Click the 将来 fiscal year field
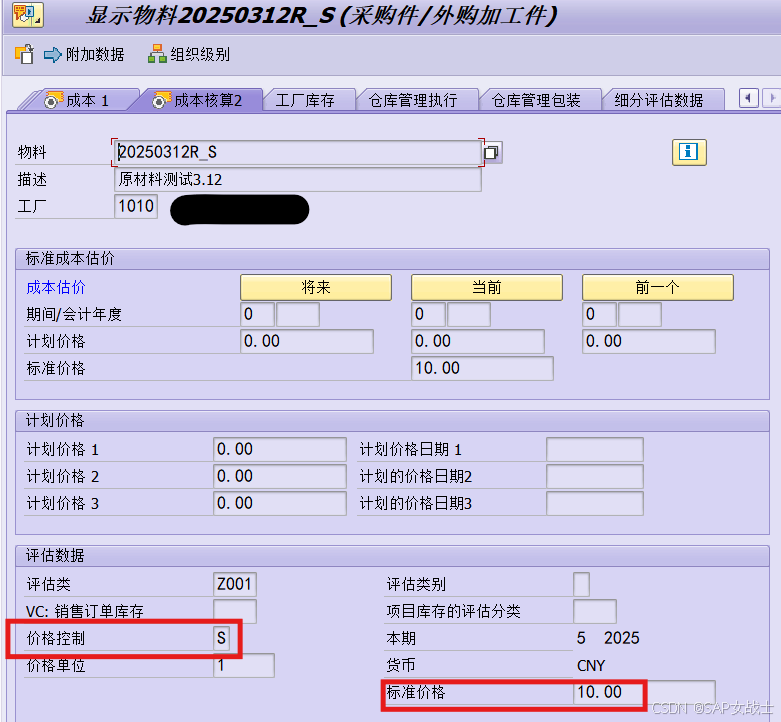This screenshot has width=781, height=722. [x=298, y=314]
